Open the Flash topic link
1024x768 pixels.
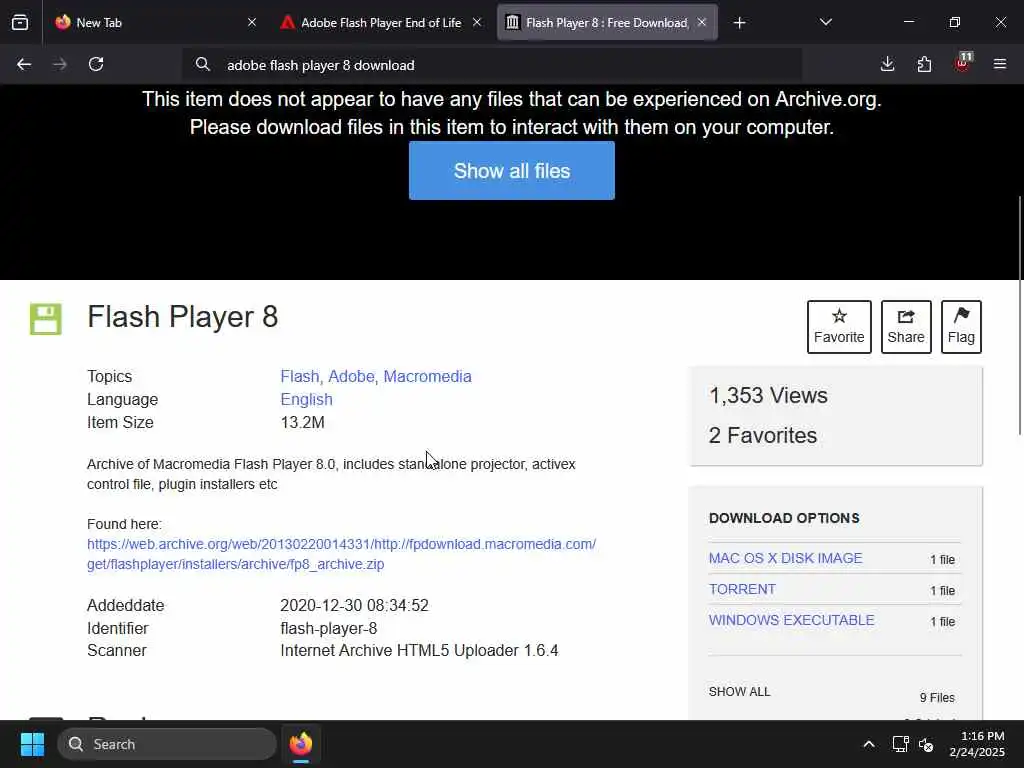(299, 377)
